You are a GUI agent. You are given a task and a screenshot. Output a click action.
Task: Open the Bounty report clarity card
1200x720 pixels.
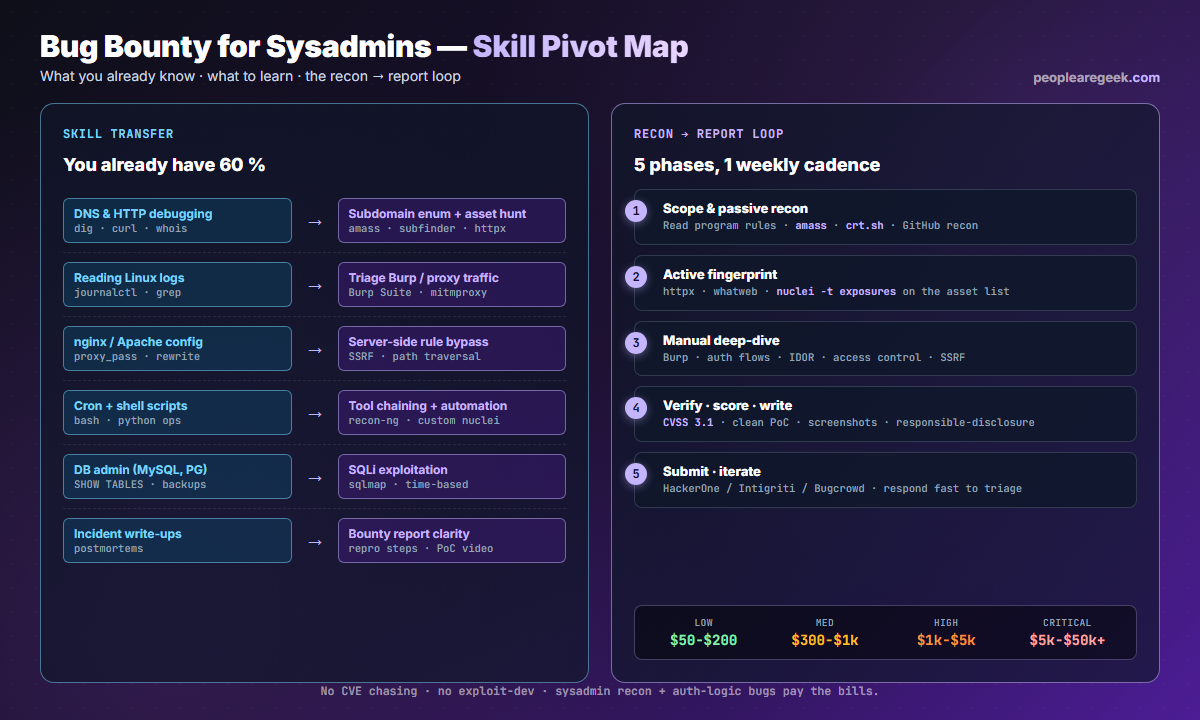pyautogui.click(x=452, y=540)
